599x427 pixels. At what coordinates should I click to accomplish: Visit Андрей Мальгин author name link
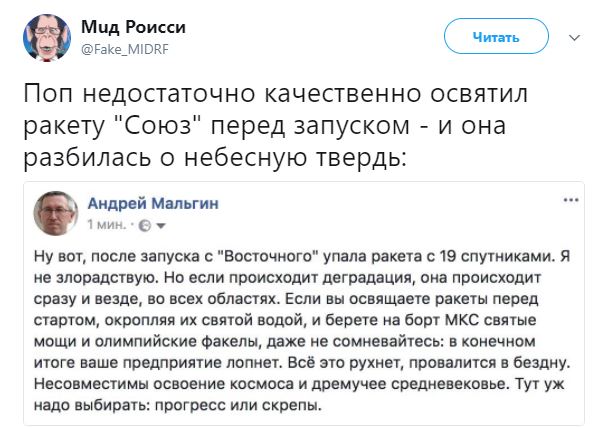pyautogui.click(x=153, y=204)
